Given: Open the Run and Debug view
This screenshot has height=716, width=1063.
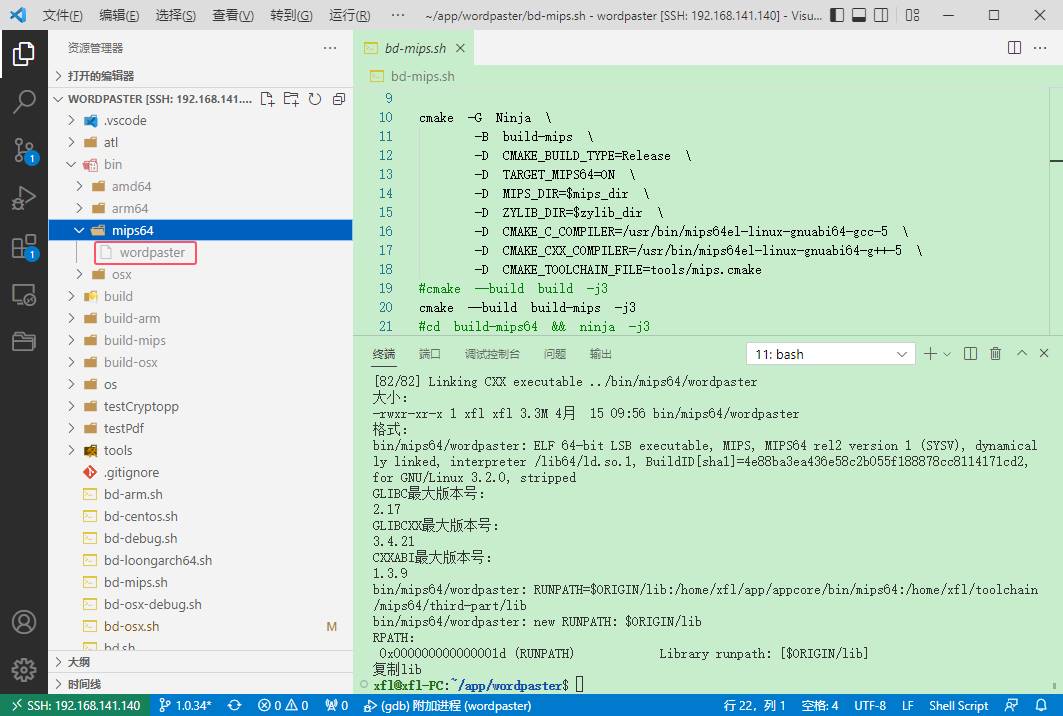Looking at the screenshot, I should [x=23, y=198].
